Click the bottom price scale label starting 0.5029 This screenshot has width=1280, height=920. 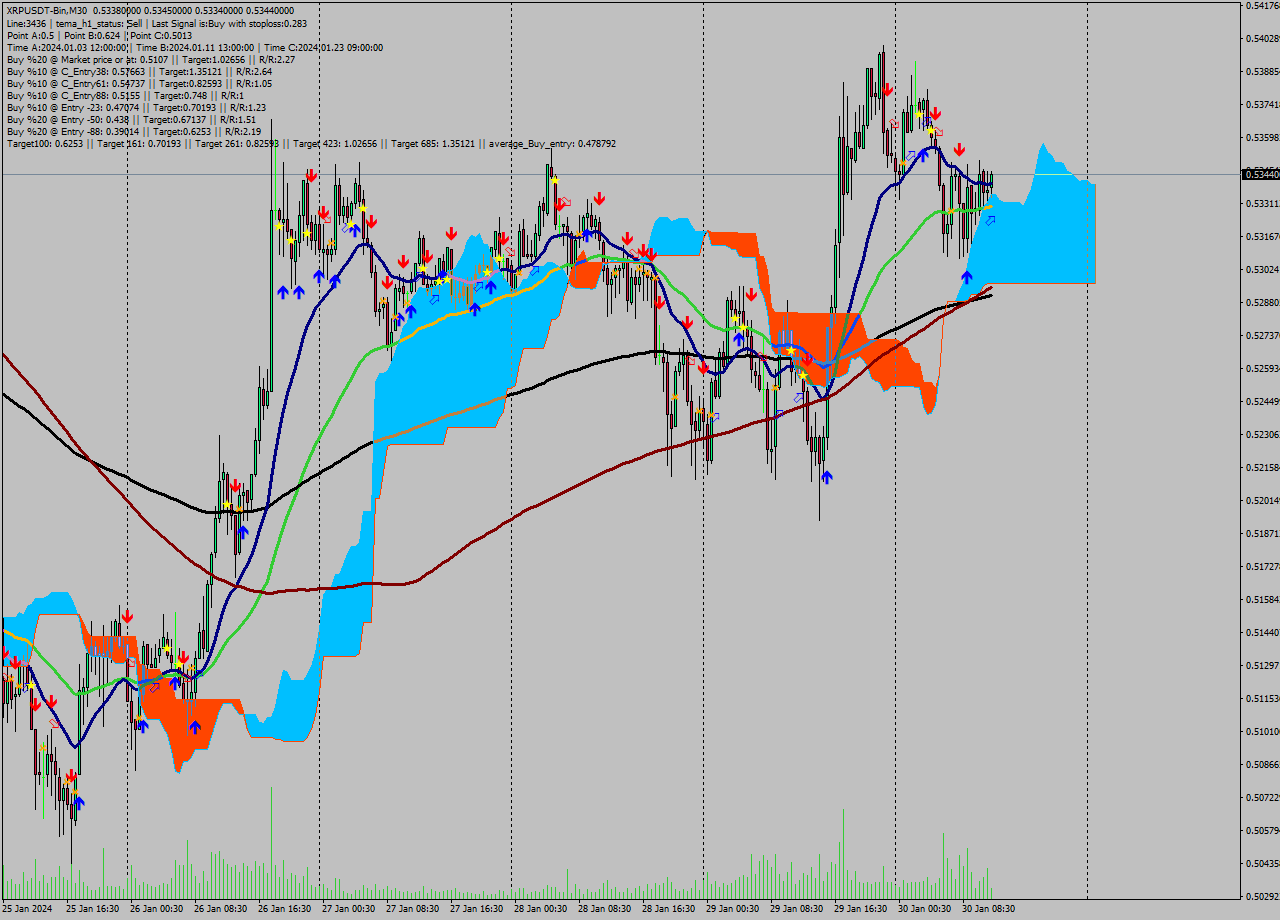(1262, 896)
